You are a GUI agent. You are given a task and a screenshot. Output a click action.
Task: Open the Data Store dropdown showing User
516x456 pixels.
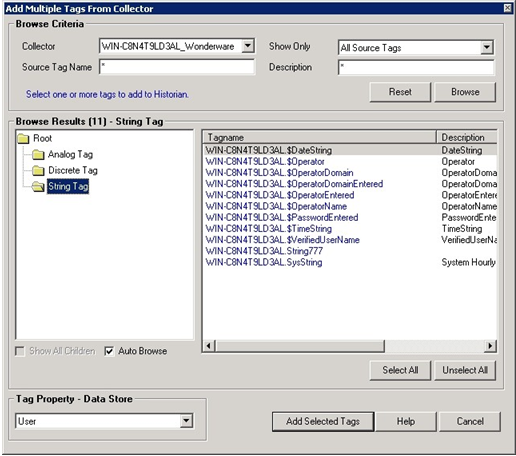tap(186, 421)
